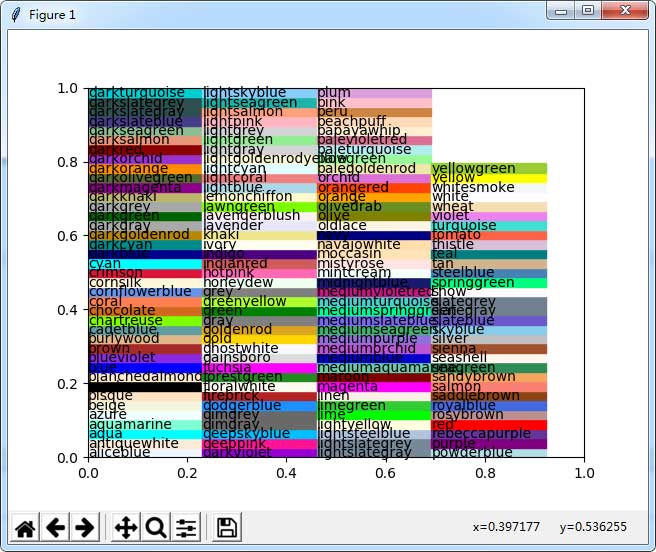Click the tomato color bar
This screenshot has height=552, width=656.
pyautogui.click(x=489, y=235)
